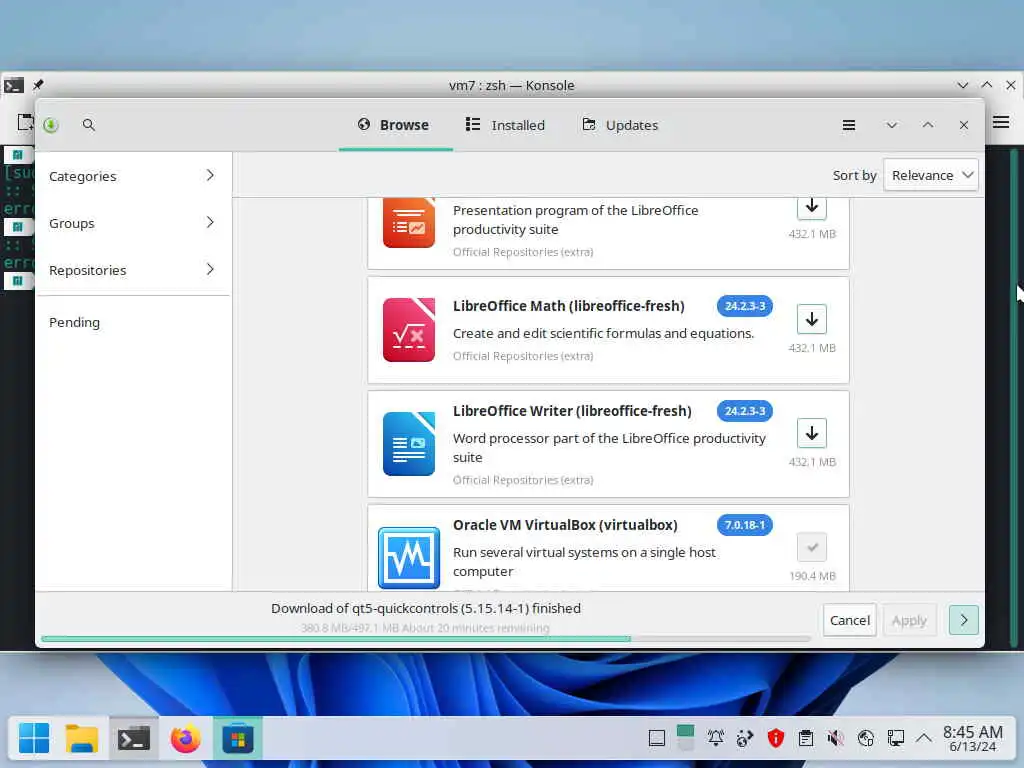The height and width of the screenshot is (768, 1024).
Task: Toggle the installed checkmark for VirtualBox
Action: pyautogui.click(x=812, y=547)
